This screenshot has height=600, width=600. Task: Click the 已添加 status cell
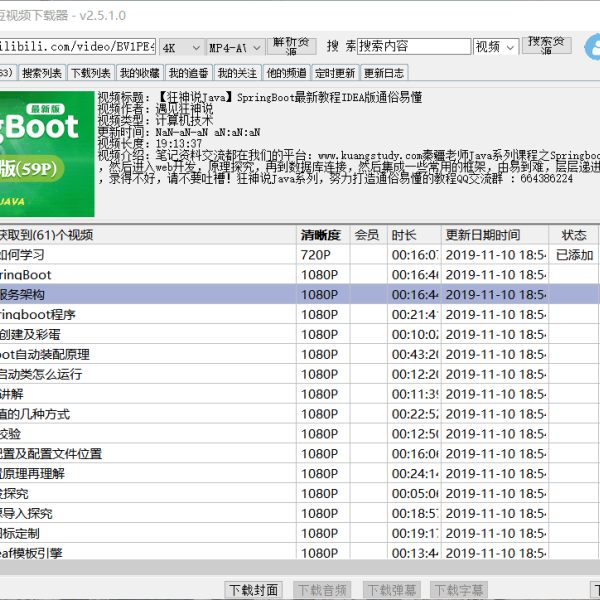573,255
